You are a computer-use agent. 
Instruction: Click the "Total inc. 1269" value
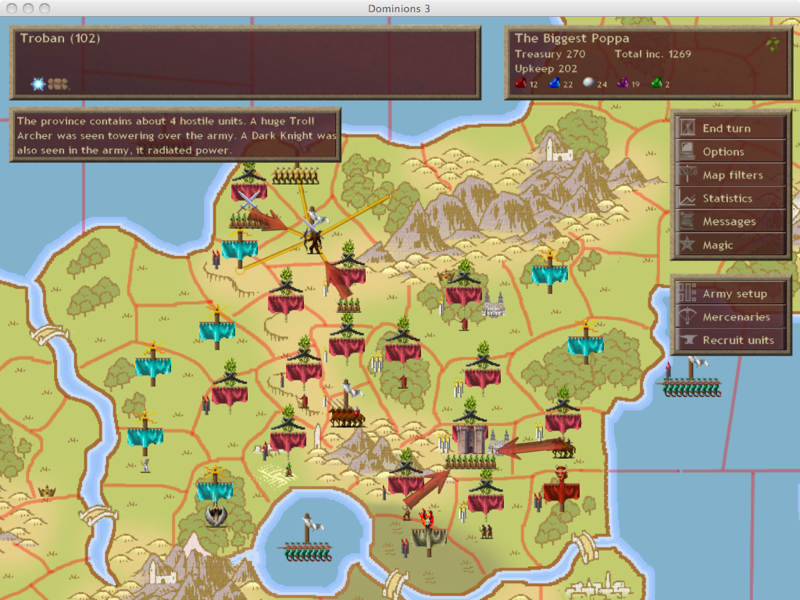(x=653, y=54)
